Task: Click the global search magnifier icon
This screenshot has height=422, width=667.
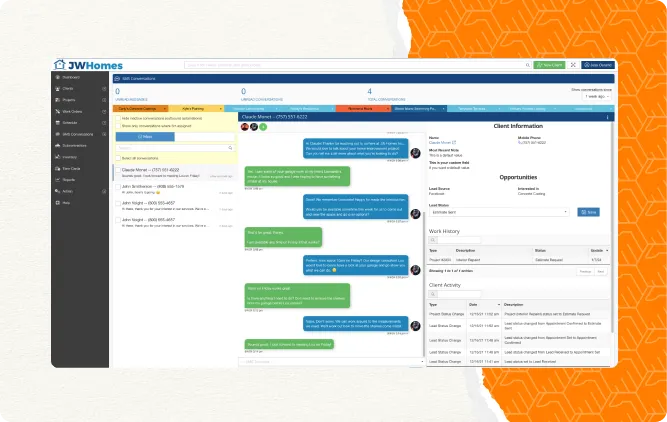Action: [x=527, y=65]
